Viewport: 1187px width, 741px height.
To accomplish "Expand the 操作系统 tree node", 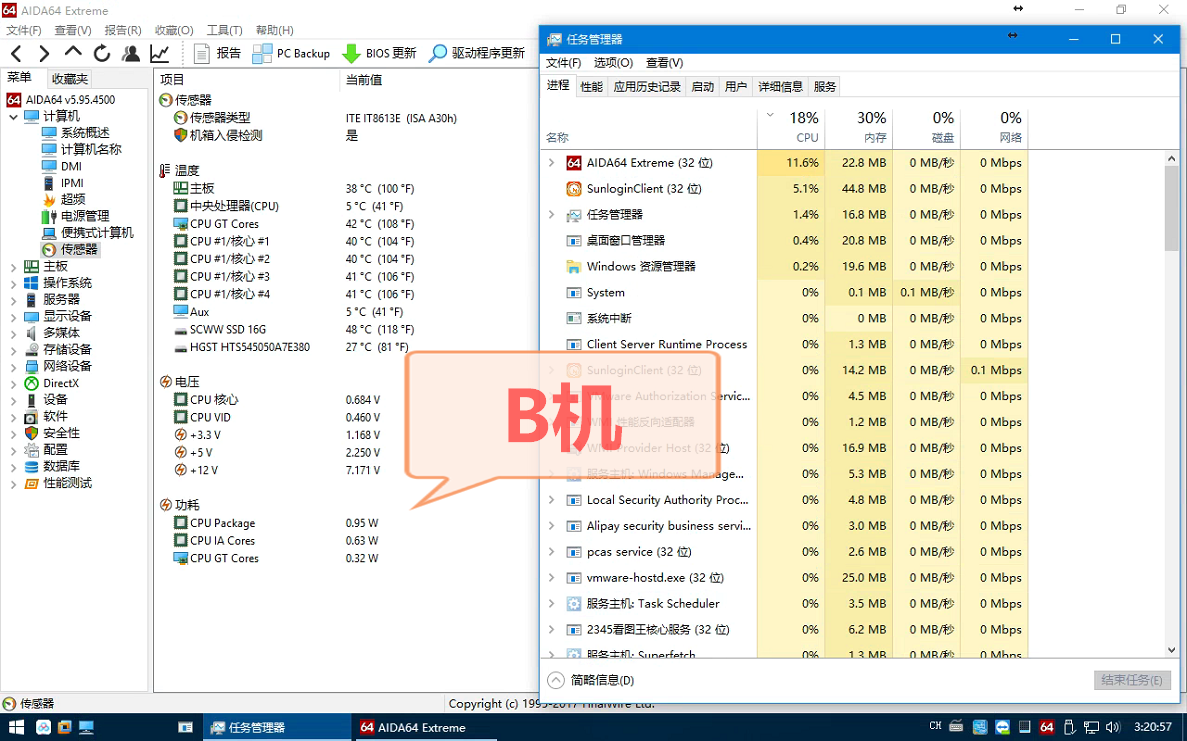I will (x=13, y=283).
